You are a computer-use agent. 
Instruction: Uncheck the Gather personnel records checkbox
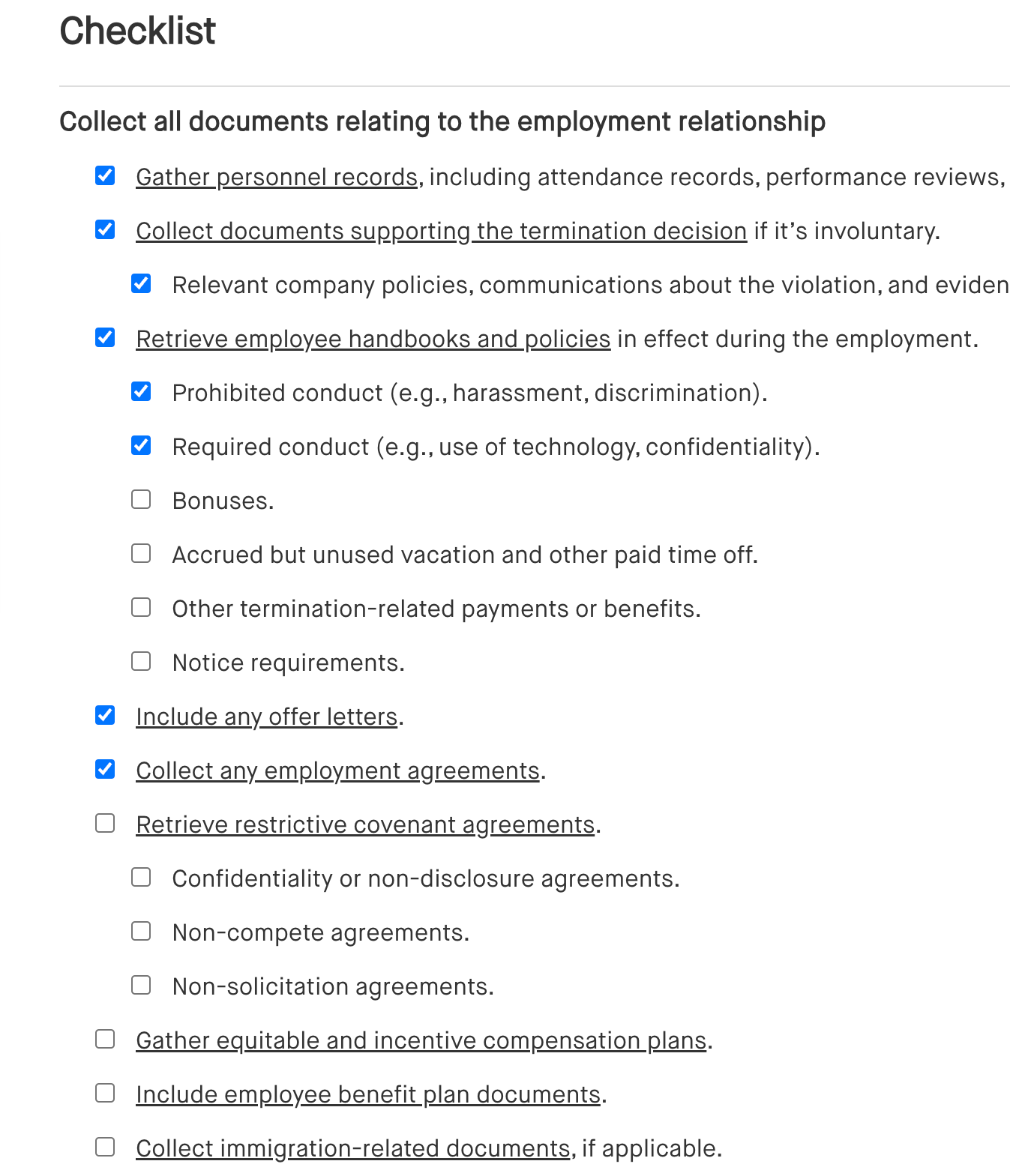pyautogui.click(x=105, y=176)
